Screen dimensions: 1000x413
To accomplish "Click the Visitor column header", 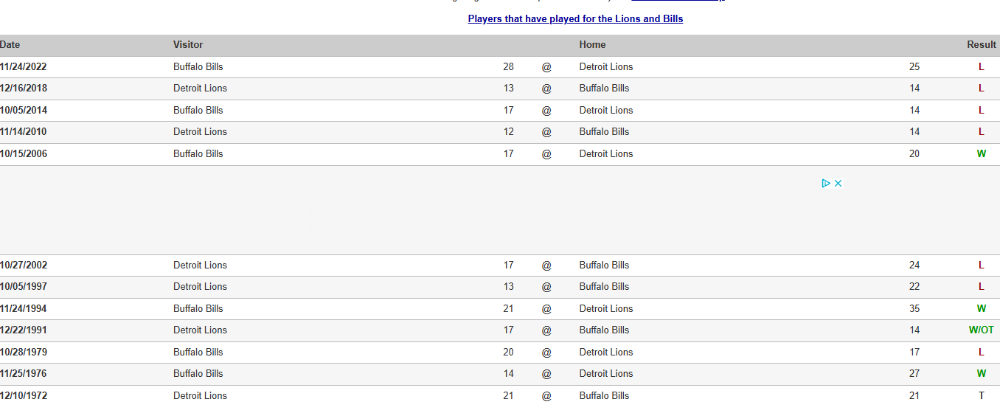I will [188, 45].
